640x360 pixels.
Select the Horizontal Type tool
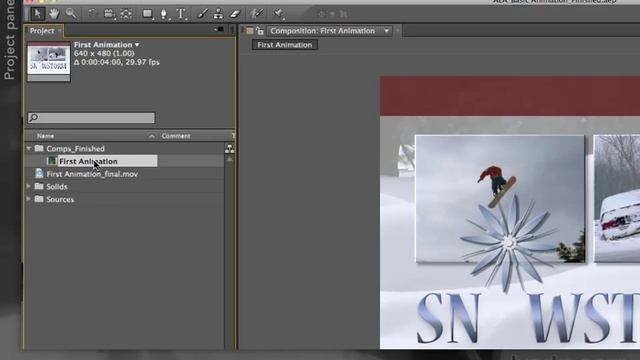coord(181,14)
